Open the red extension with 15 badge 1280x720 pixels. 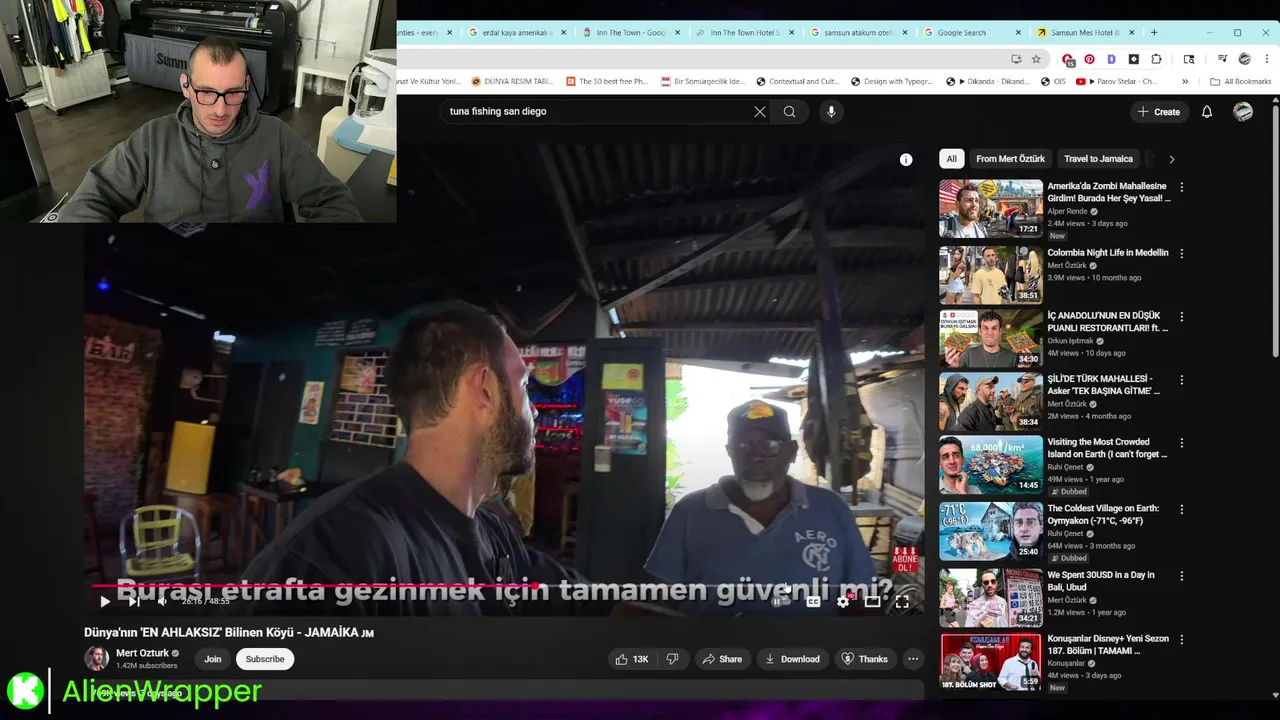pos(1067,60)
